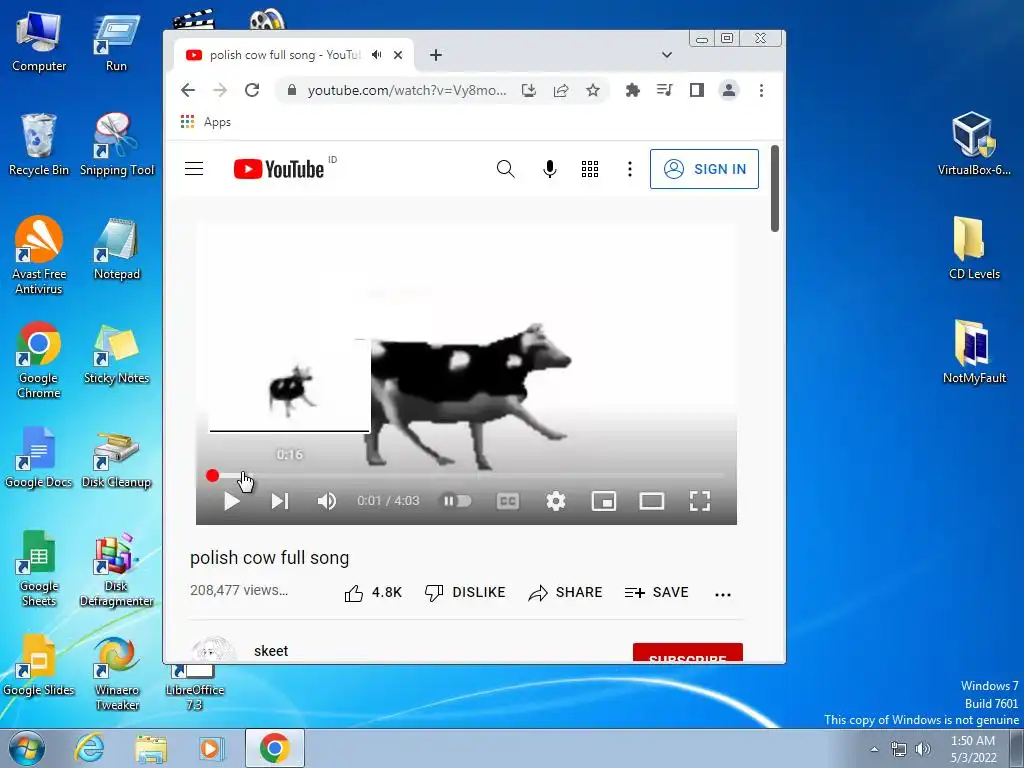This screenshot has width=1024, height=768.
Task: Click the red progress bar scrubber
Action: (212, 475)
